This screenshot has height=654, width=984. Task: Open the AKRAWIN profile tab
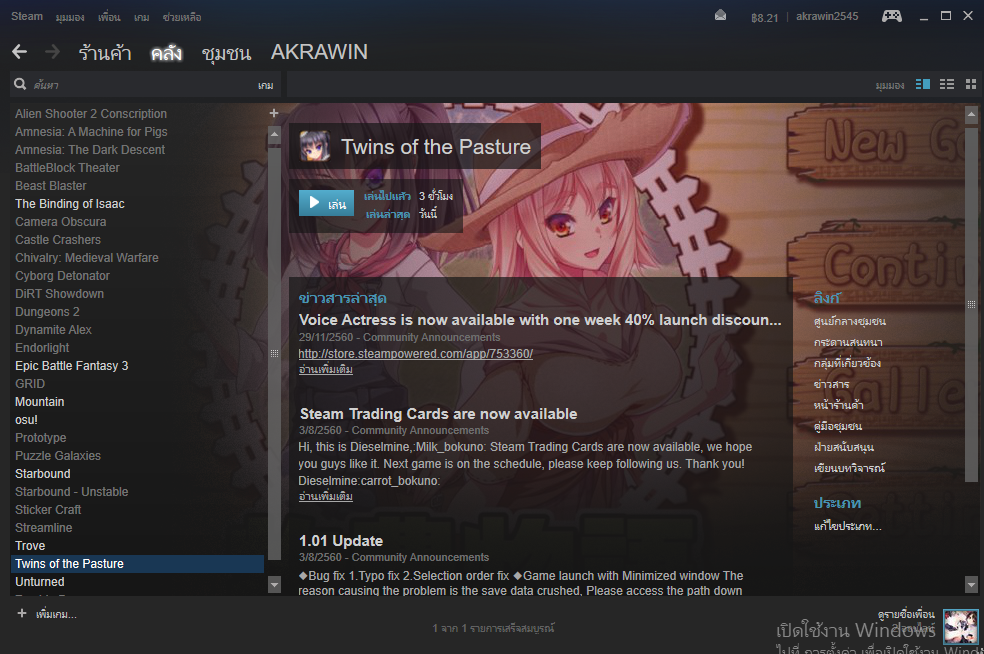(x=319, y=52)
